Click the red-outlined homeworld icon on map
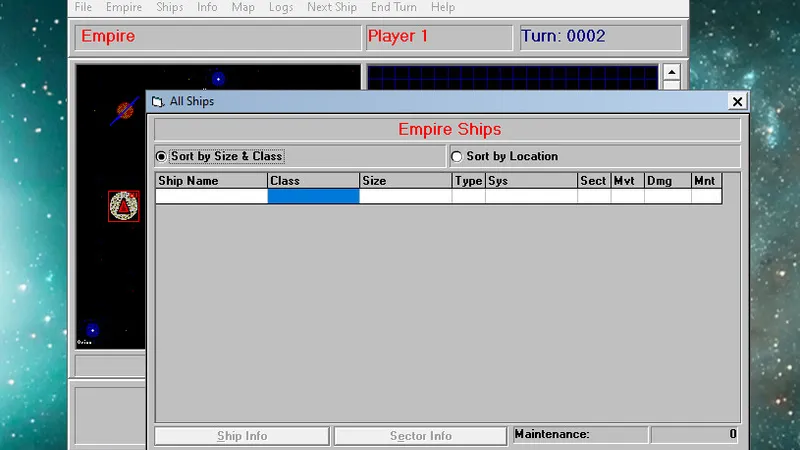Screen dimensions: 800x450 pyautogui.click(x=124, y=206)
